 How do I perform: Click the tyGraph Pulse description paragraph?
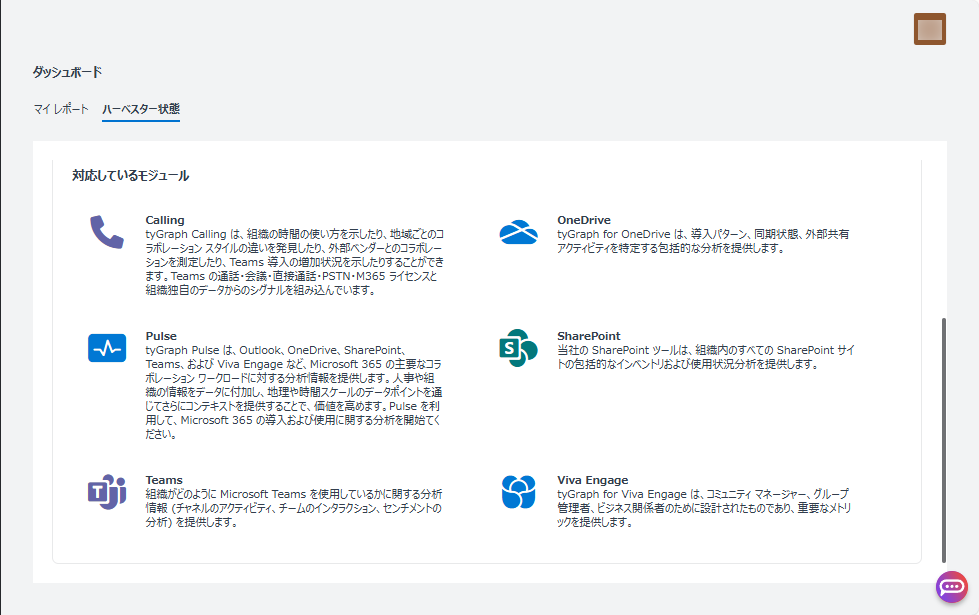click(294, 392)
